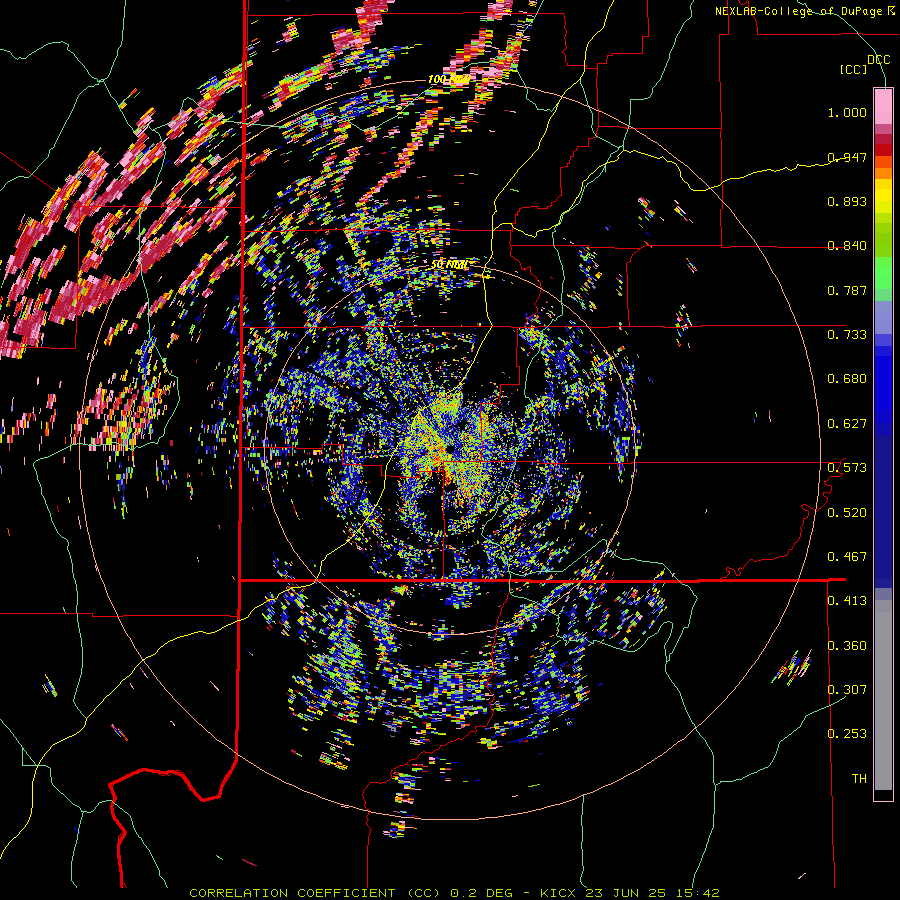Screen dimensions: 900x900
Task: Click the 0.520 legend value
Action: click(847, 513)
